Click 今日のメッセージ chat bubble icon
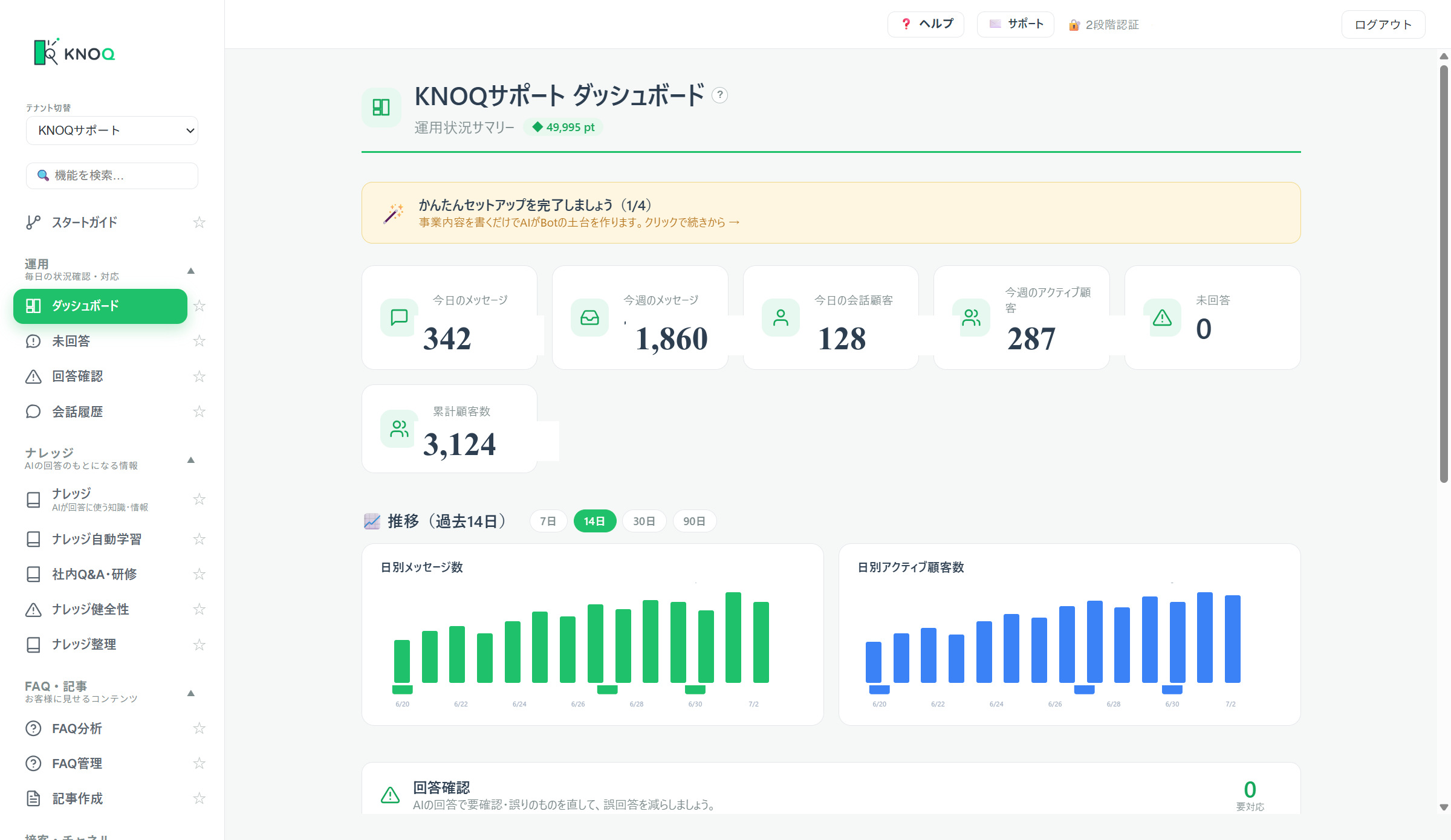1451x840 pixels. click(399, 317)
